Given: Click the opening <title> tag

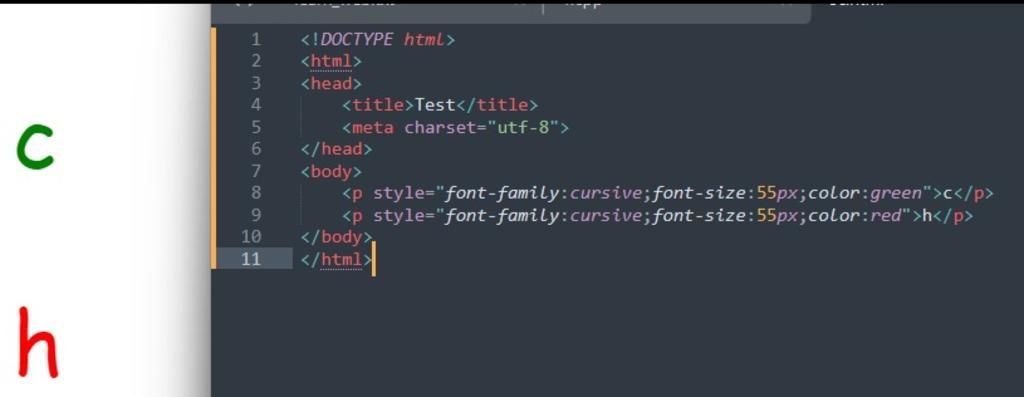Looking at the screenshot, I should pyautogui.click(x=378, y=105).
